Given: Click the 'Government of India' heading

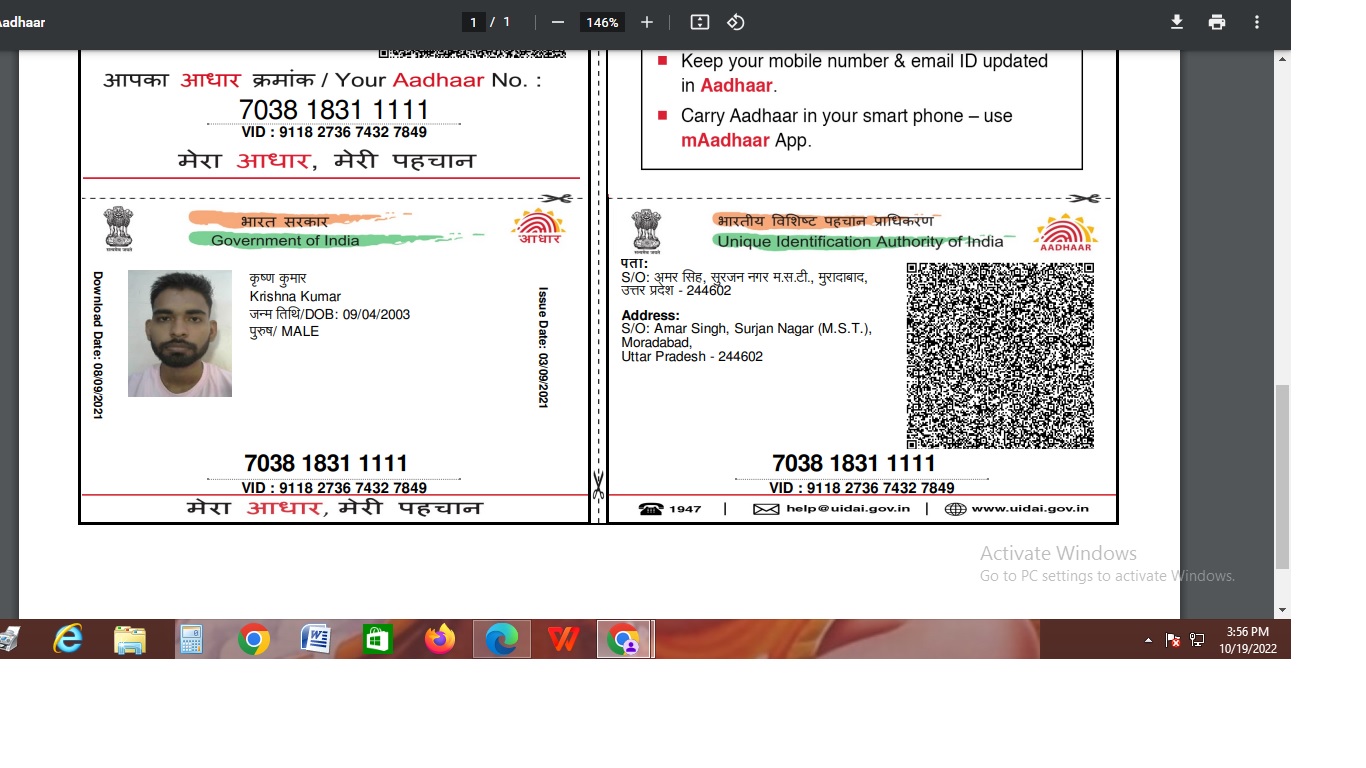Looking at the screenshot, I should pos(285,240).
